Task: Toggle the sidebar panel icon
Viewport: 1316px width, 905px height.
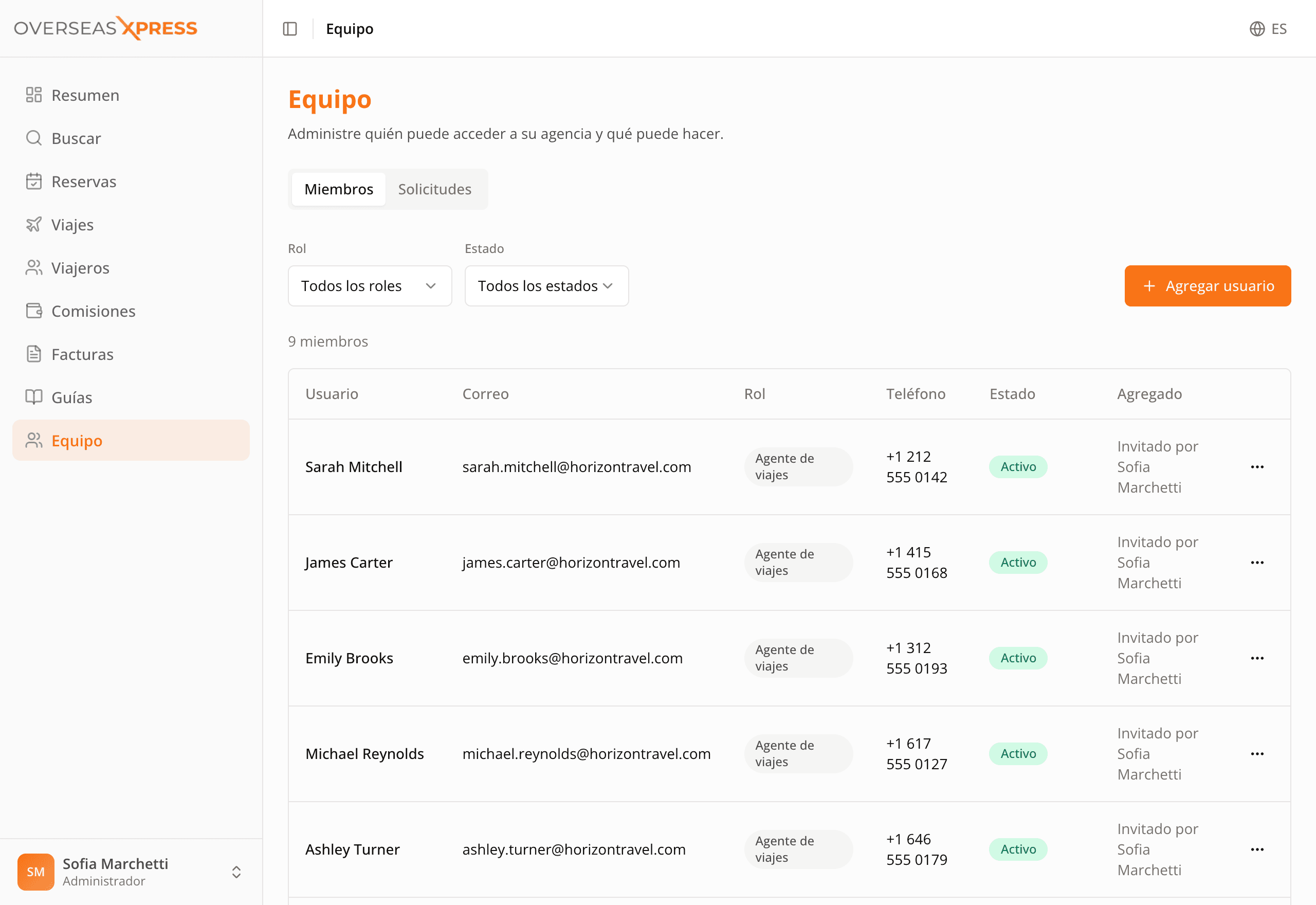Action: pyautogui.click(x=289, y=29)
